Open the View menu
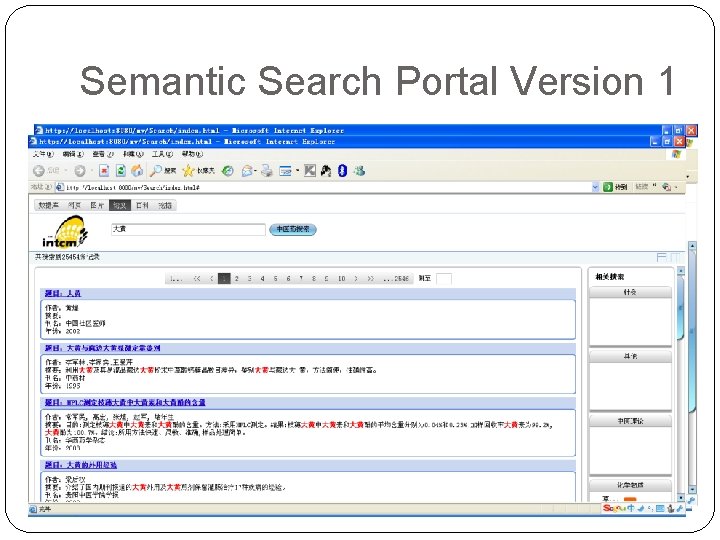This screenshot has height=540, width=720. click(103, 154)
